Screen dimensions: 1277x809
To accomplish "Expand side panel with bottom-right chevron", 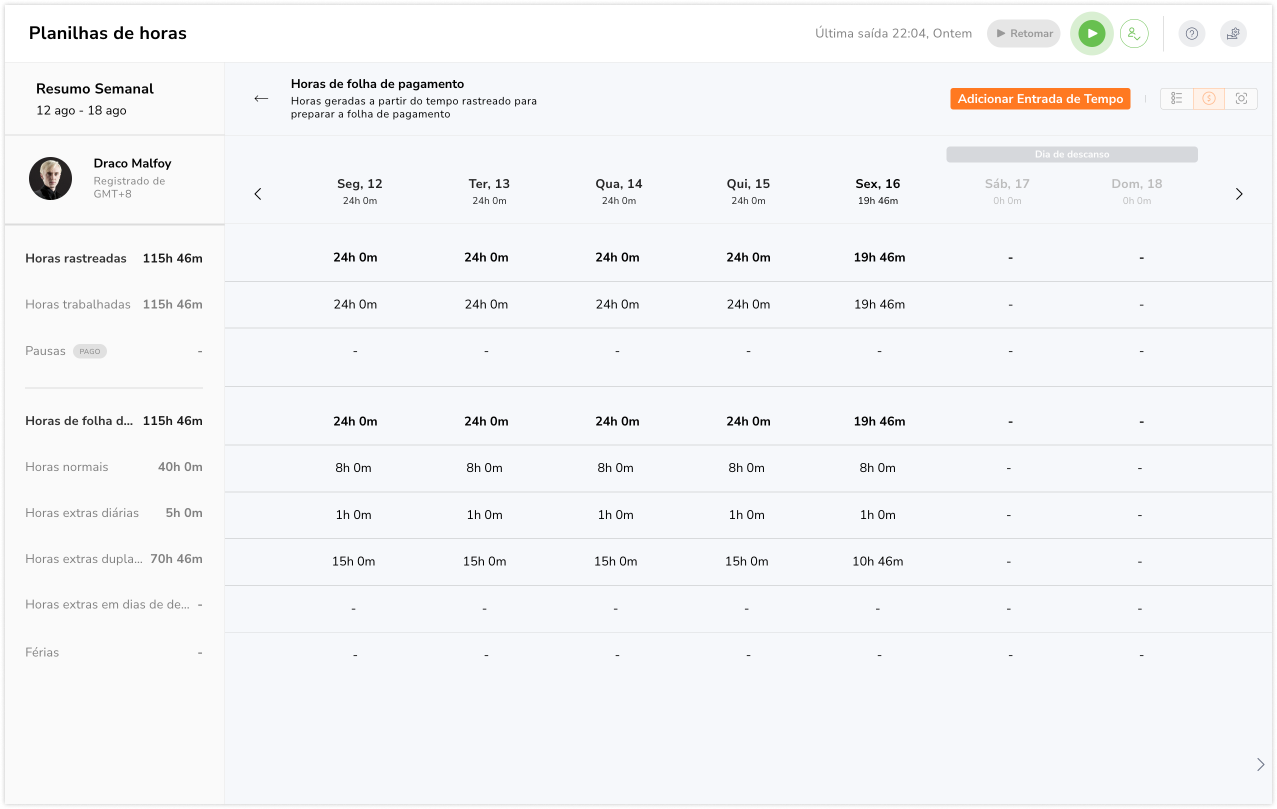I will click(1260, 764).
